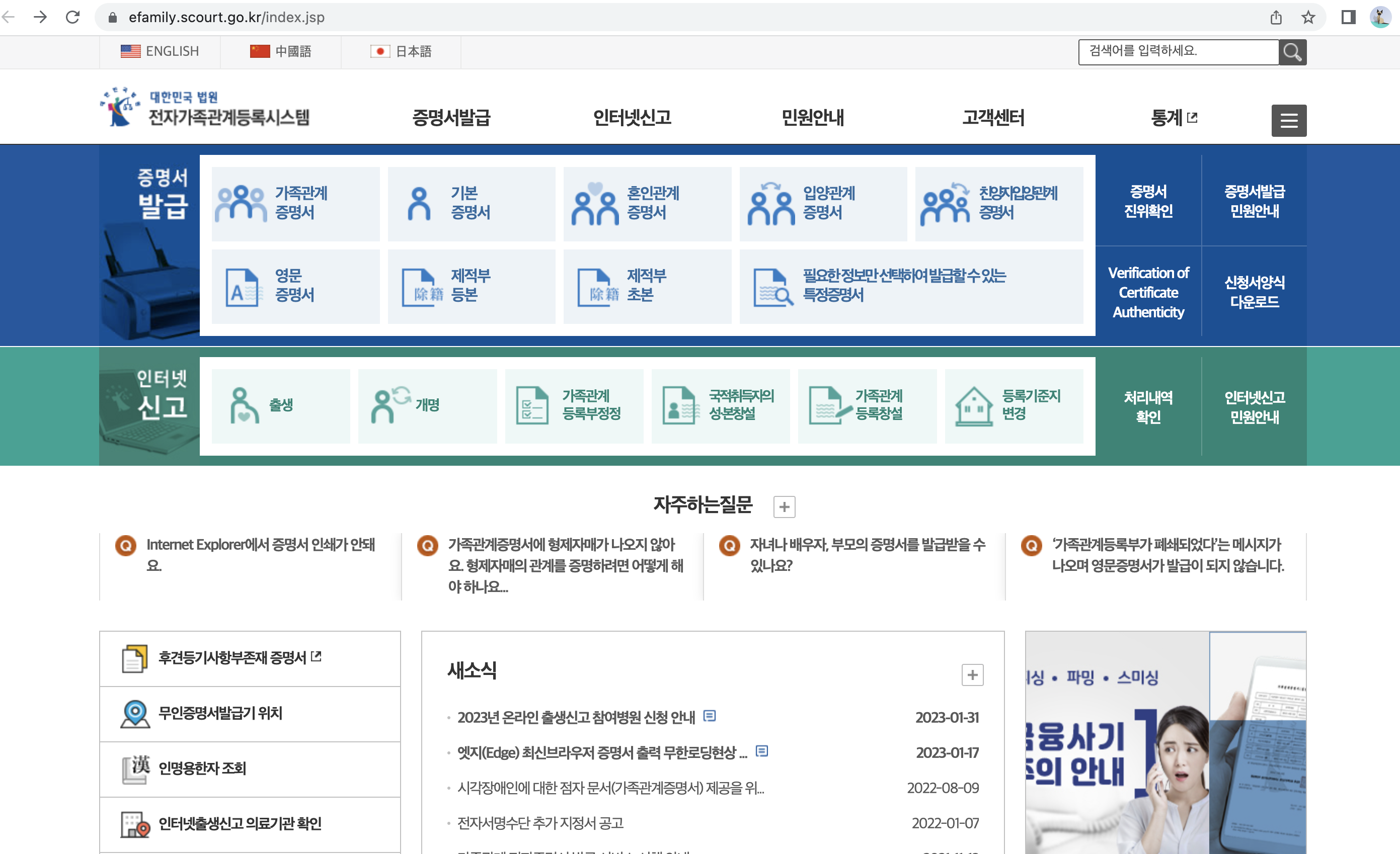Image resolution: width=1400 pixels, height=854 pixels.
Task: Open the 고객센터 main menu
Action: (992, 118)
